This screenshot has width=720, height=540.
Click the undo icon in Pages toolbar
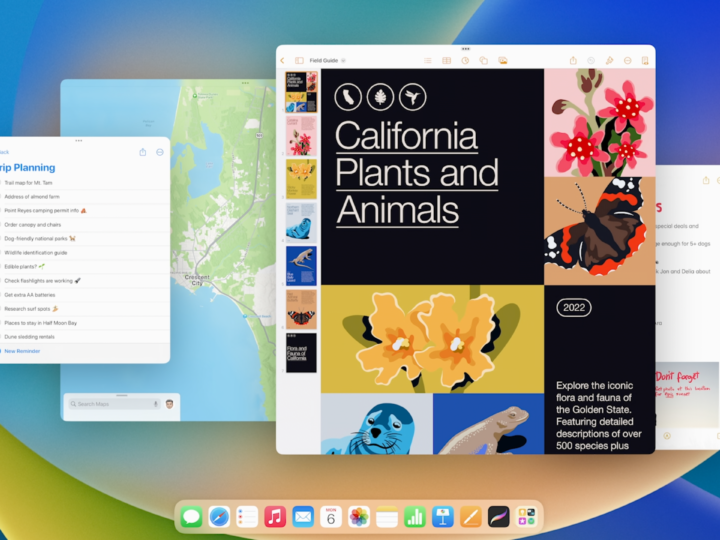tap(591, 61)
